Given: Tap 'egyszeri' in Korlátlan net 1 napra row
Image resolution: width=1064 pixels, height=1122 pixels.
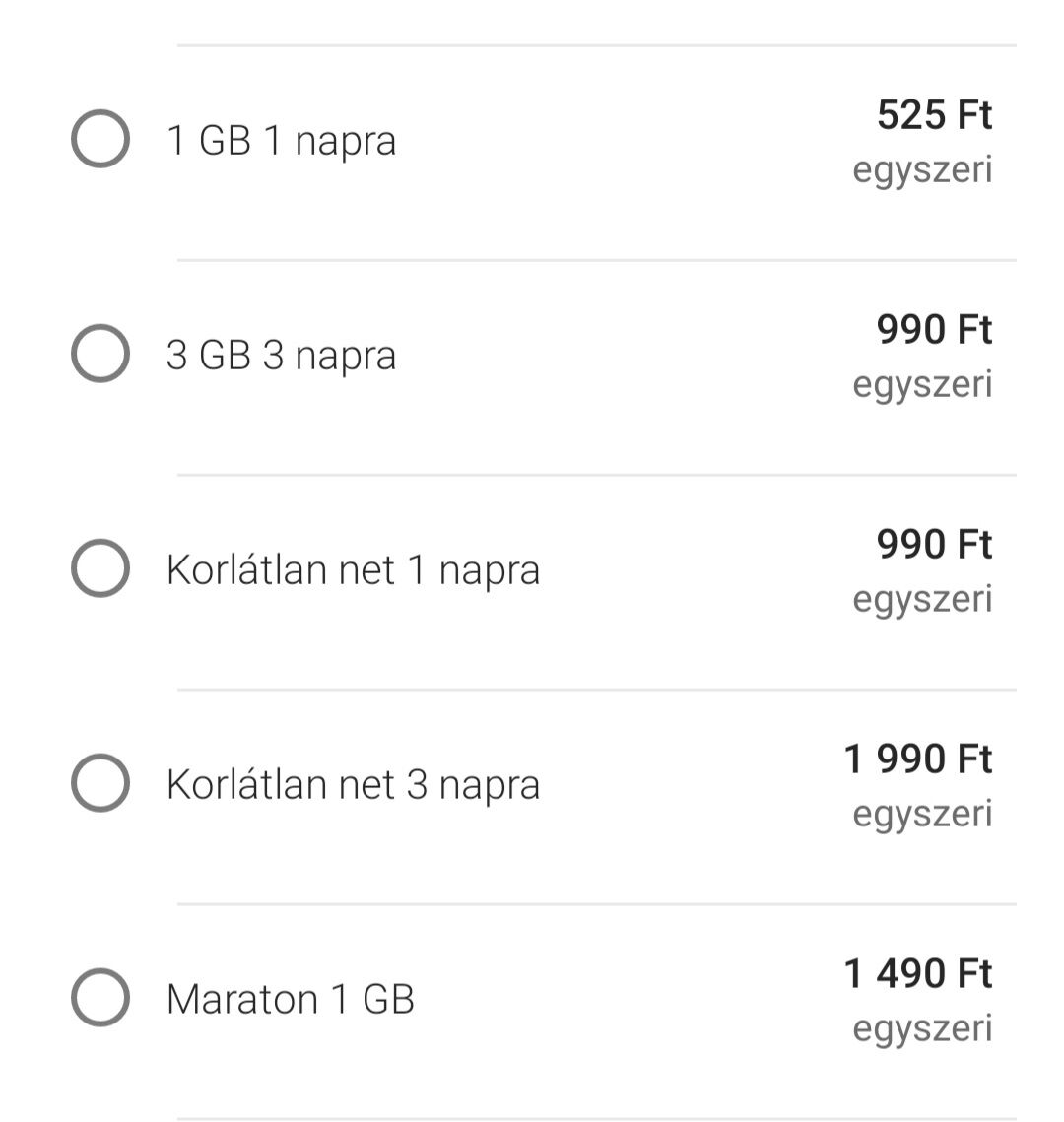Looking at the screenshot, I should click(922, 601).
